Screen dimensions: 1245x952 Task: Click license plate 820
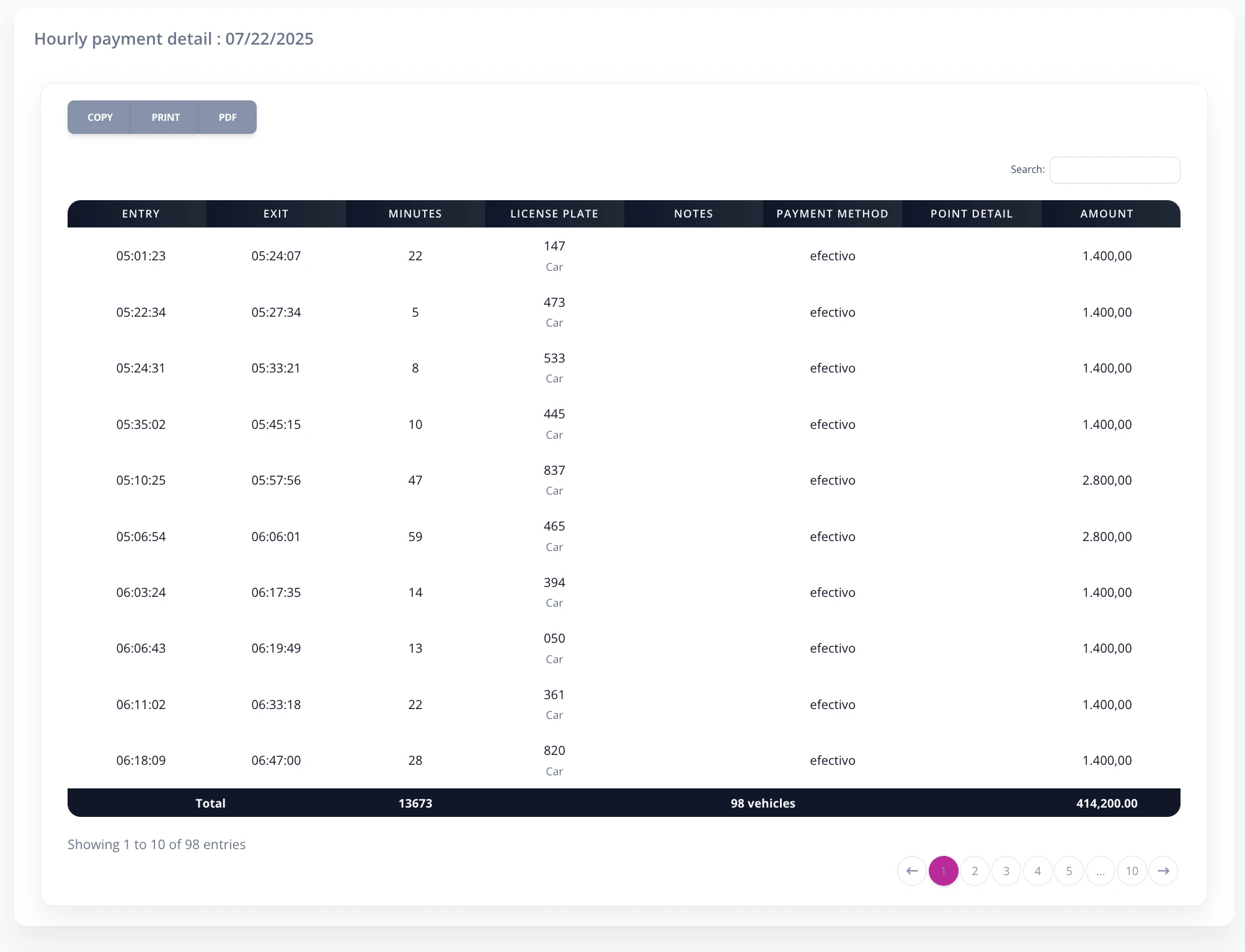pos(554,751)
